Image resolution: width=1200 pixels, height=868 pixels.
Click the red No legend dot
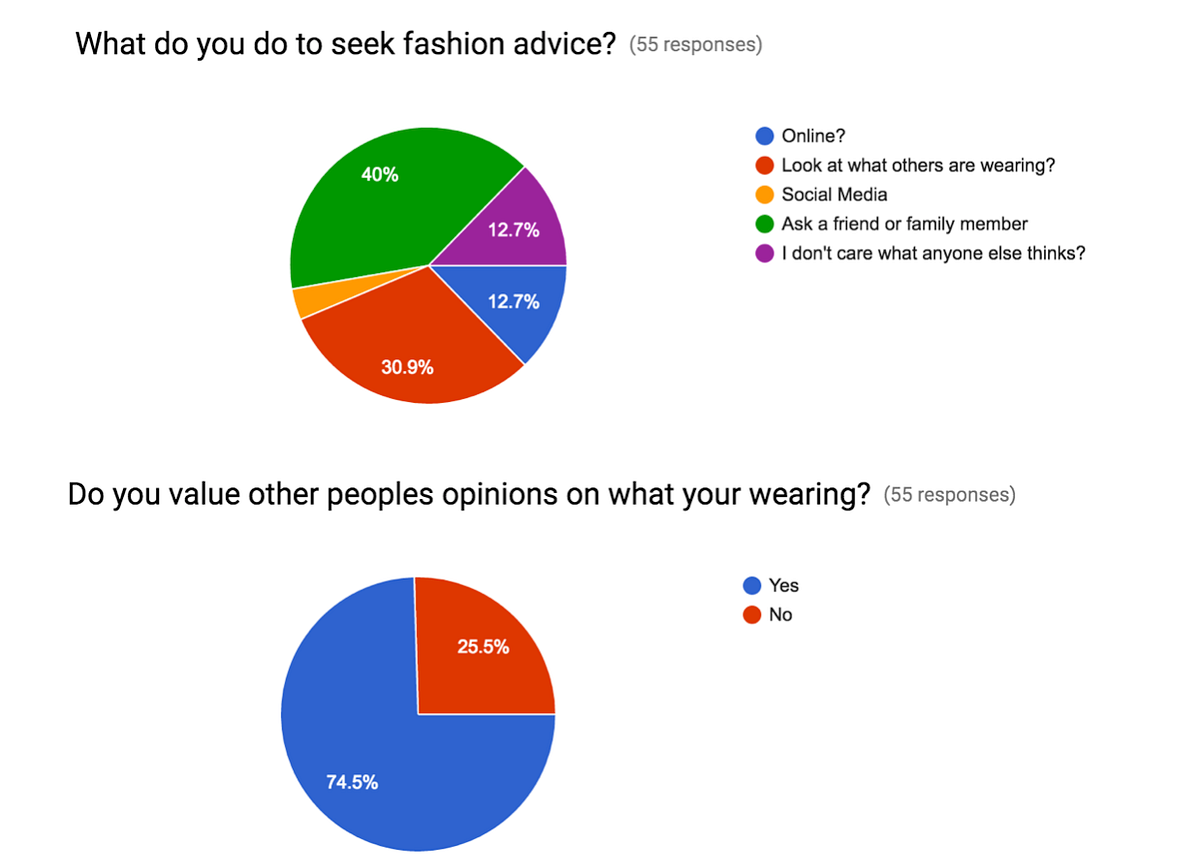[752, 615]
